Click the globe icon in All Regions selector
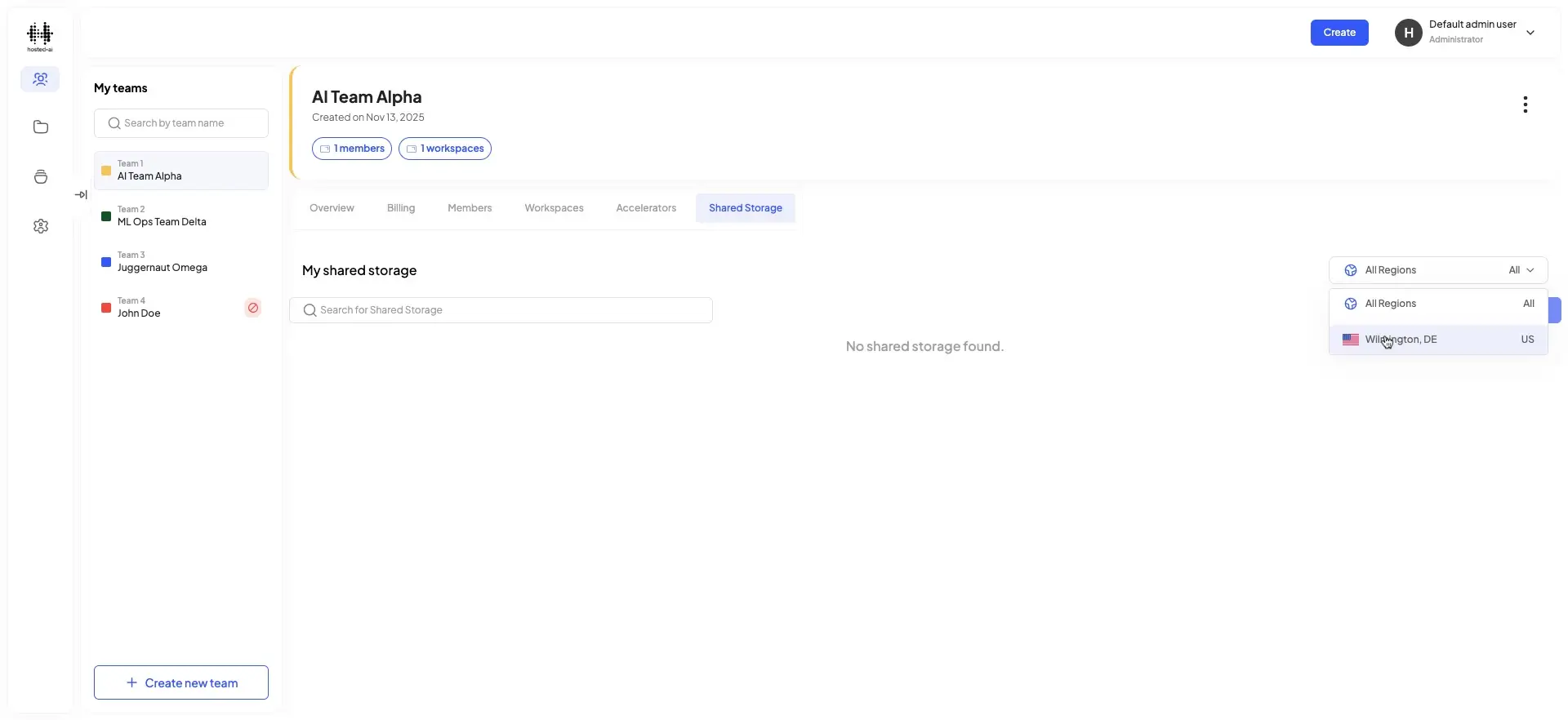Image resolution: width=1568 pixels, height=720 pixels. coord(1351,270)
